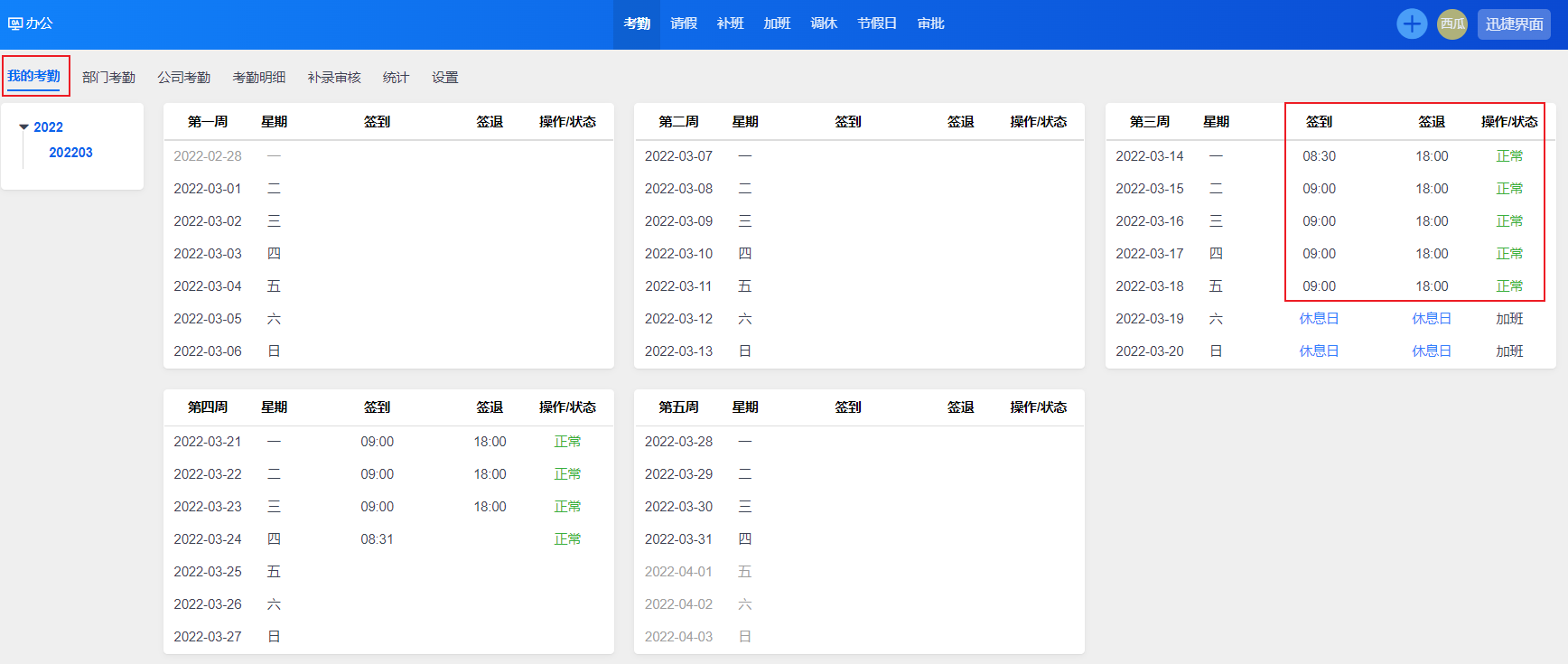Go to the 补班 menu

(x=730, y=23)
